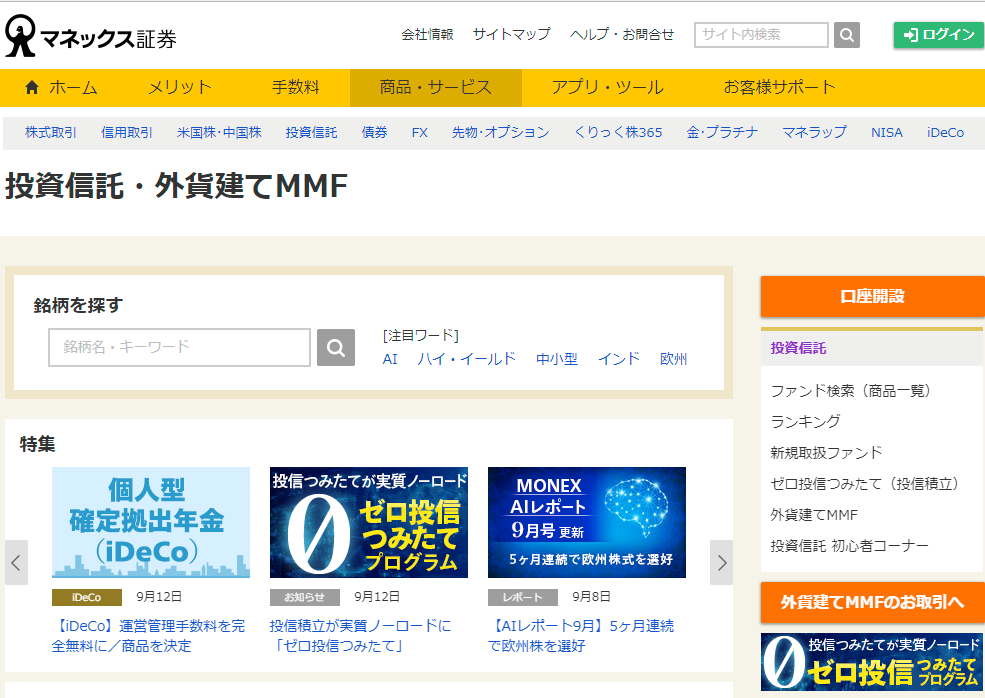Click the お知らせ category tag

click(x=305, y=597)
